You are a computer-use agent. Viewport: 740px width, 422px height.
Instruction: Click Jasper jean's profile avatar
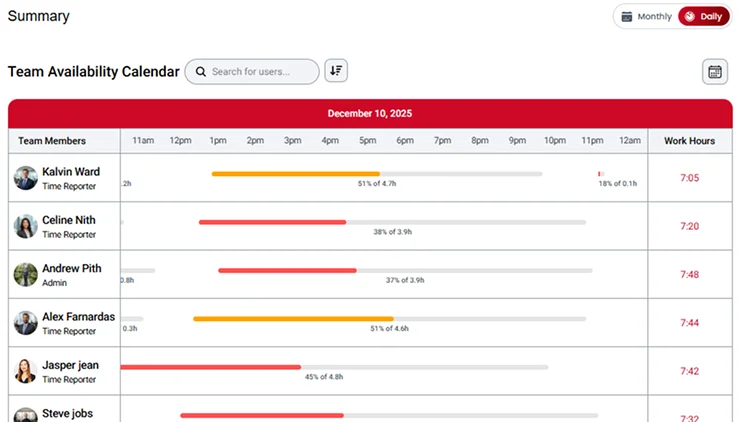(x=25, y=371)
